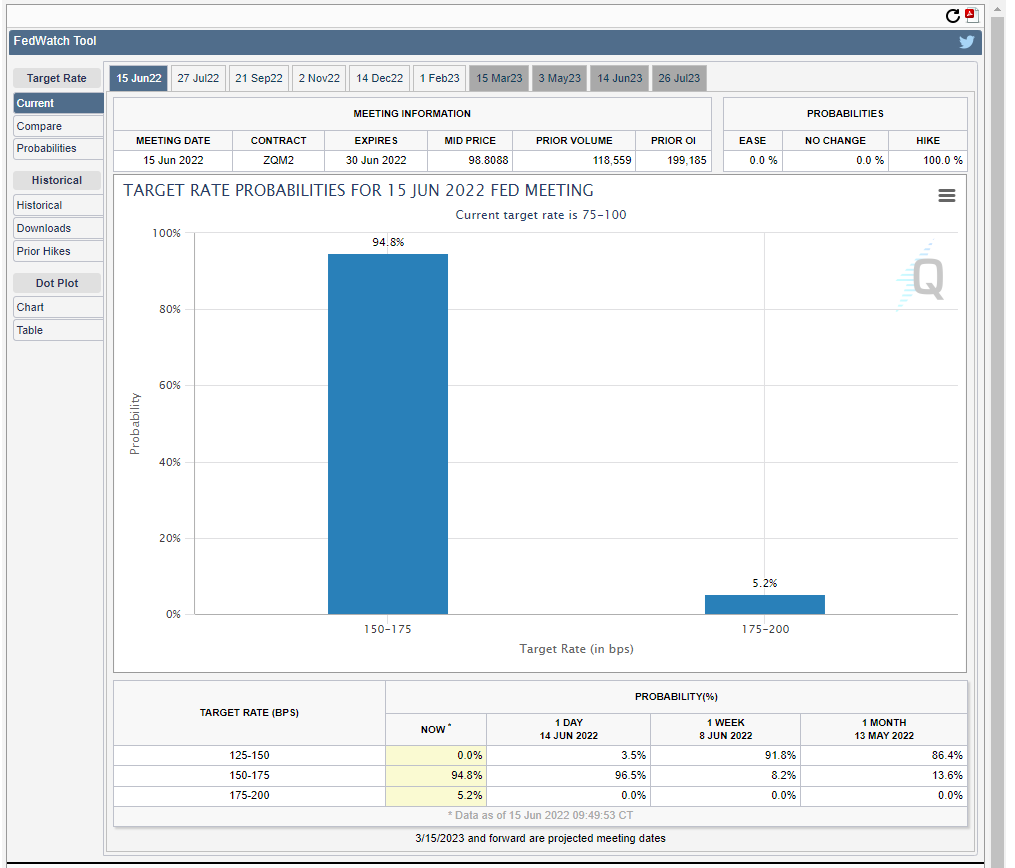Image resolution: width=1015 pixels, height=868 pixels.
Task: Click the PDF export icon
Action: [972, 15]
